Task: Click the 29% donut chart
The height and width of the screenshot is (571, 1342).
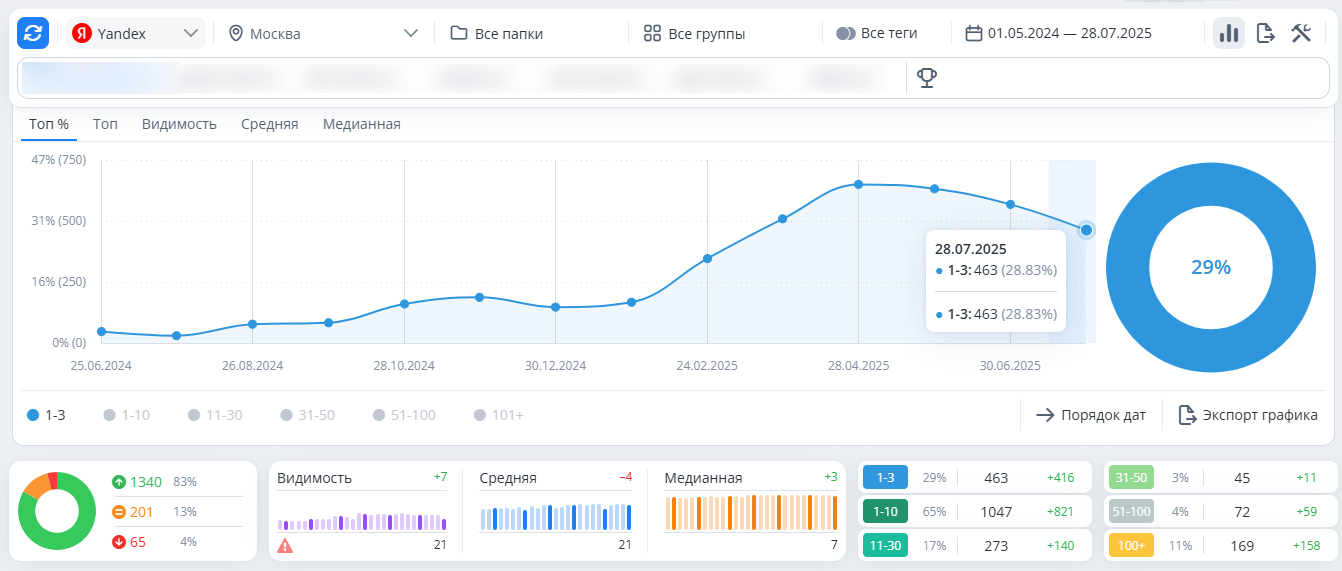Action: pos(1210,267)
